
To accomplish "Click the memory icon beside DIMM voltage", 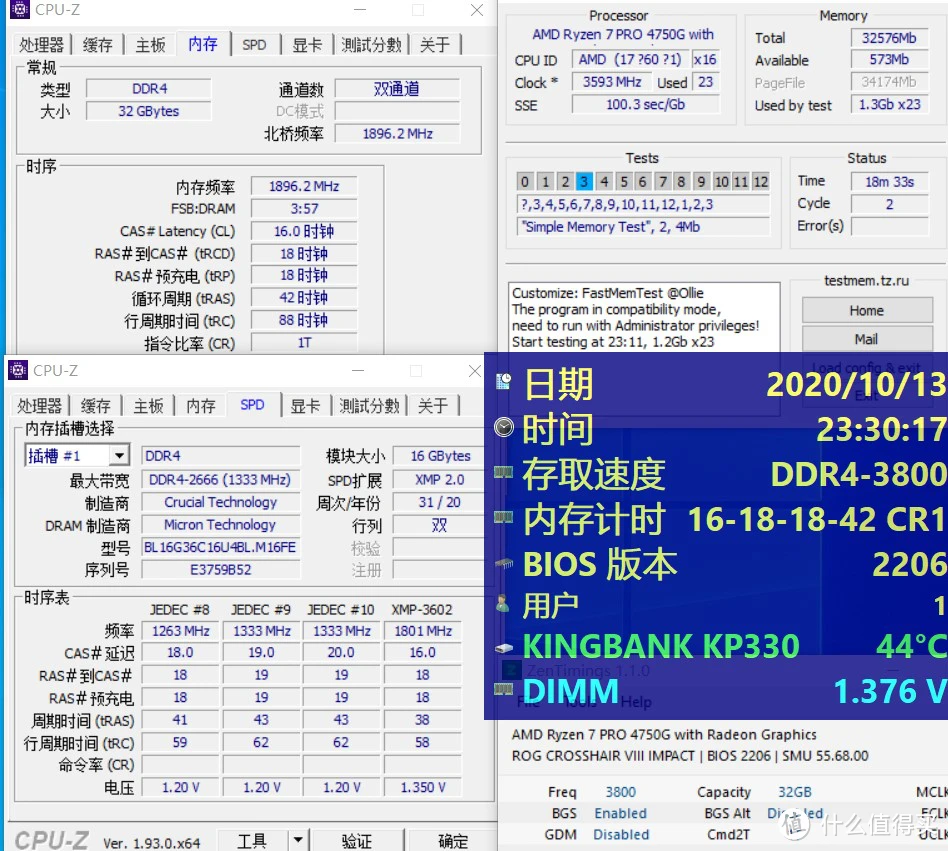I will click(504, 690).
